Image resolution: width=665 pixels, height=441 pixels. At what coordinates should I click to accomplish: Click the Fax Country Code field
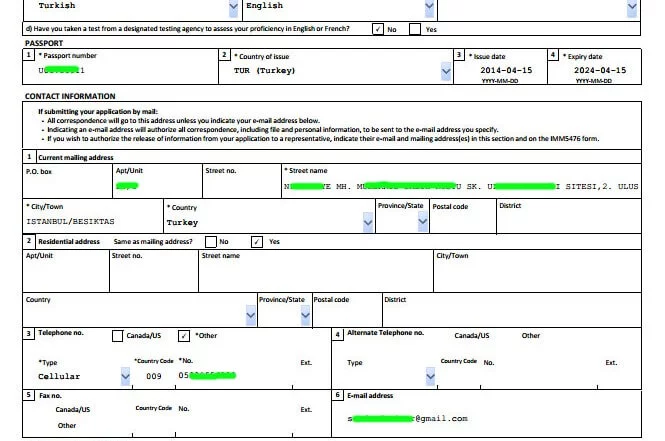154,424
